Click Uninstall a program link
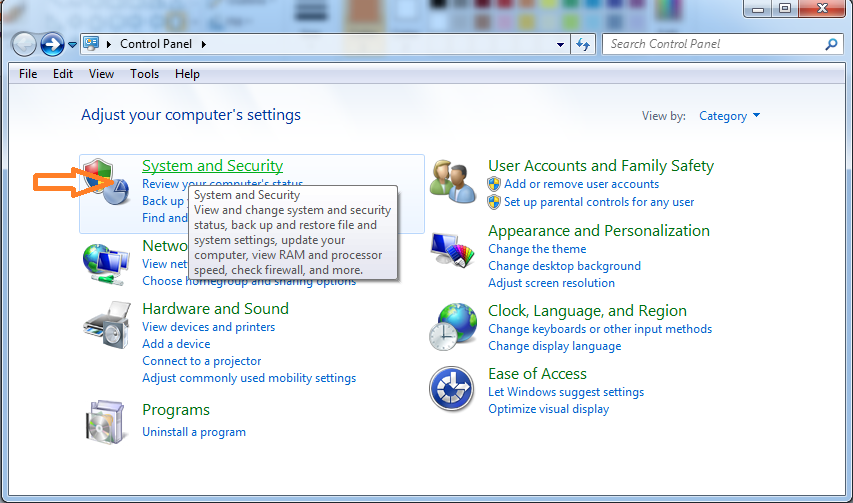 click(194, 432)
